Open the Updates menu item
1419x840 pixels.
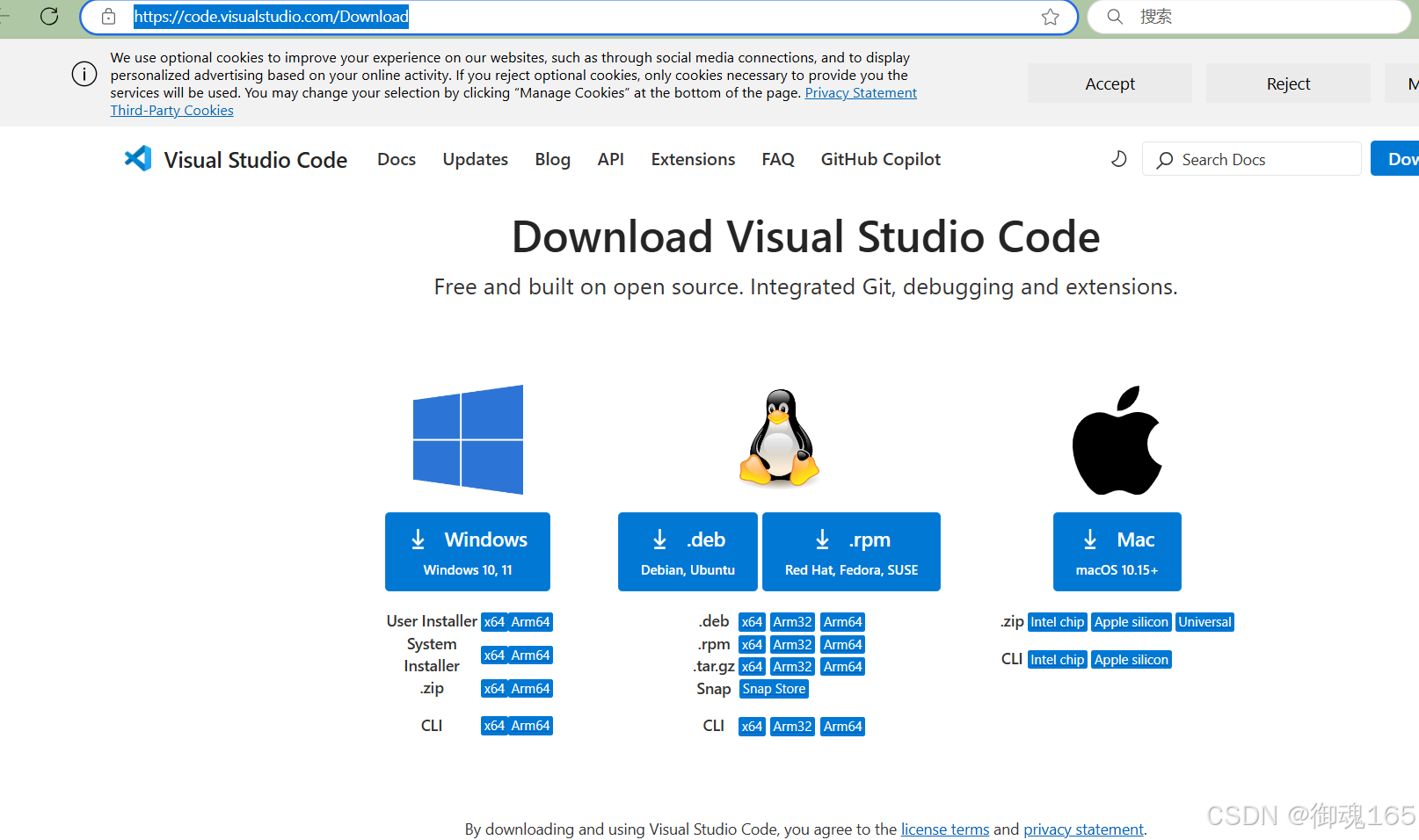(476, 159)
